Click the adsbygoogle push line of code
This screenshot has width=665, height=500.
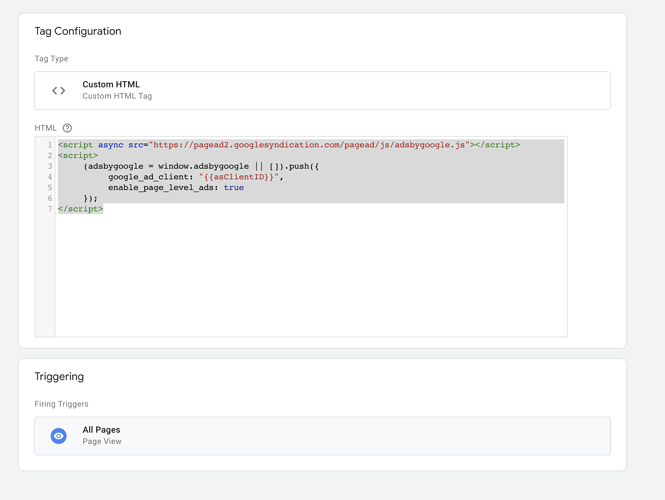point(201,166)
